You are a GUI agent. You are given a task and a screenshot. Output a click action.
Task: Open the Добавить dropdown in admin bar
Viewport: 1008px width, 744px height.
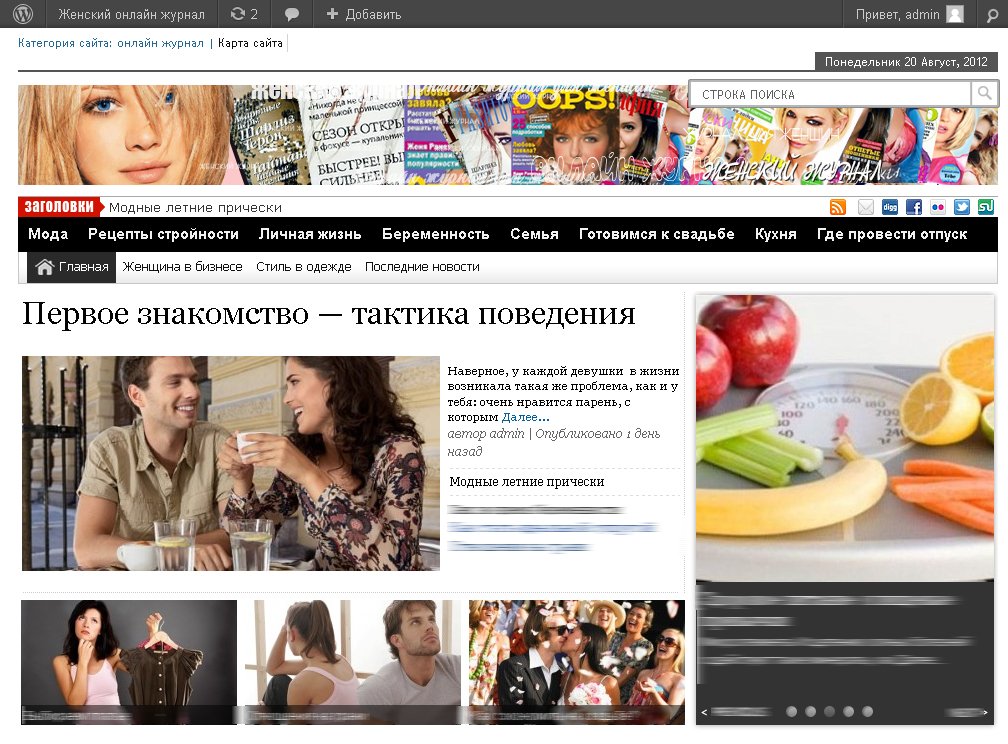[x=364, y=14]
